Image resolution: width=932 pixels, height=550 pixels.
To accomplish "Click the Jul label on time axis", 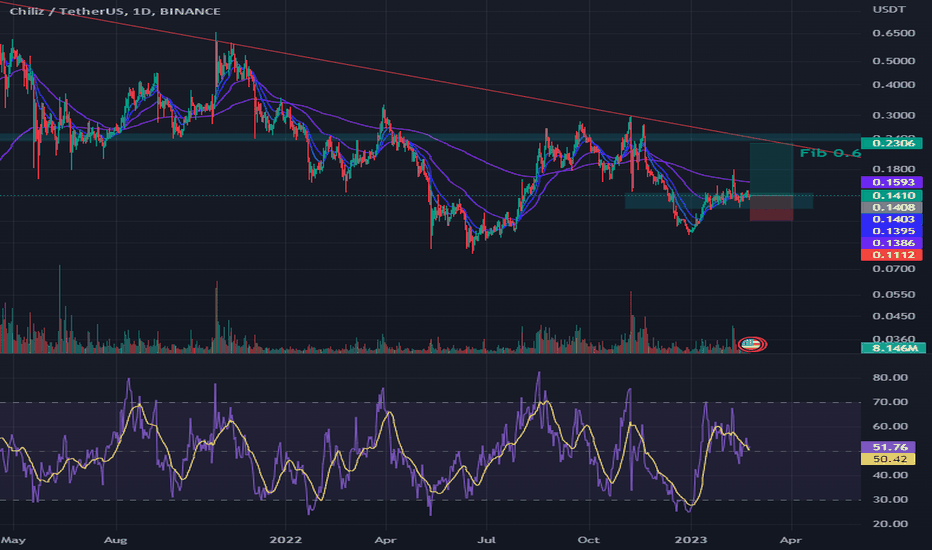I will pyautogui.click(x=487, y=540).
